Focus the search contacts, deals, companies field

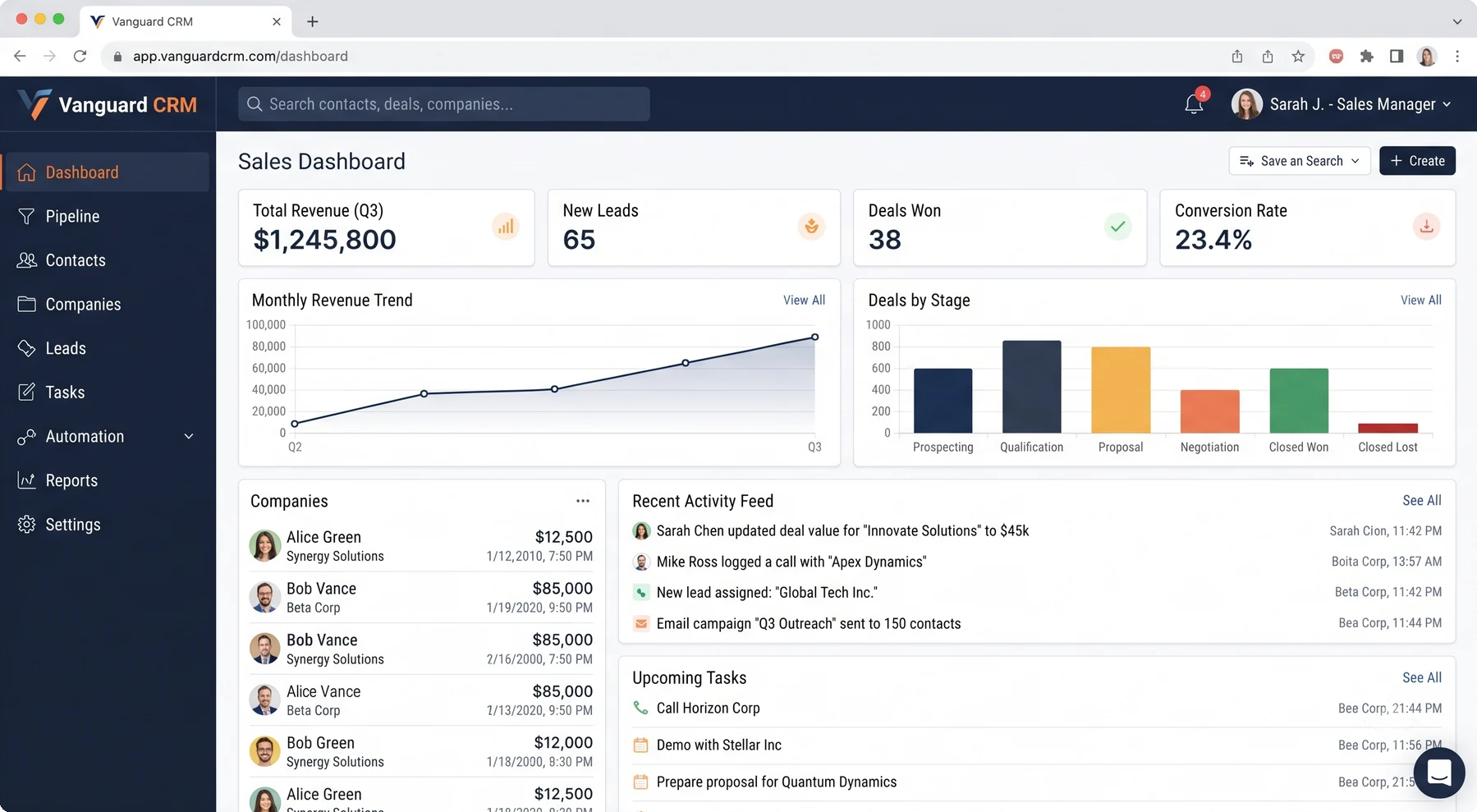pos(444,104)
